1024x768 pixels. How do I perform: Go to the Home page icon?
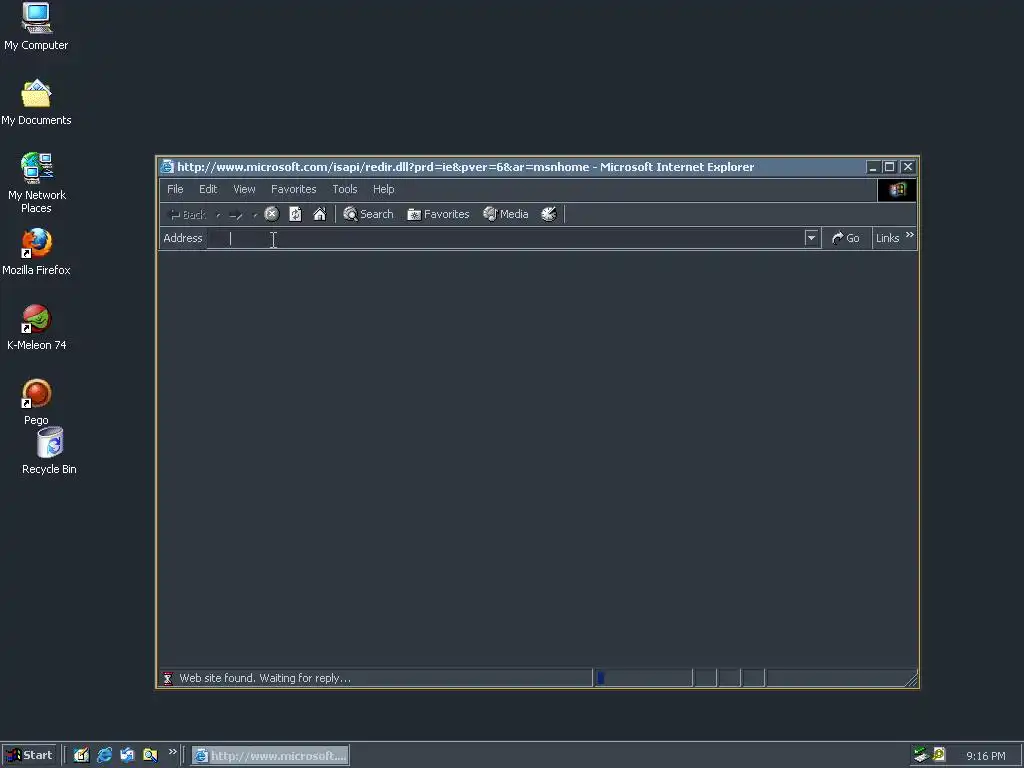click(319, 214)
